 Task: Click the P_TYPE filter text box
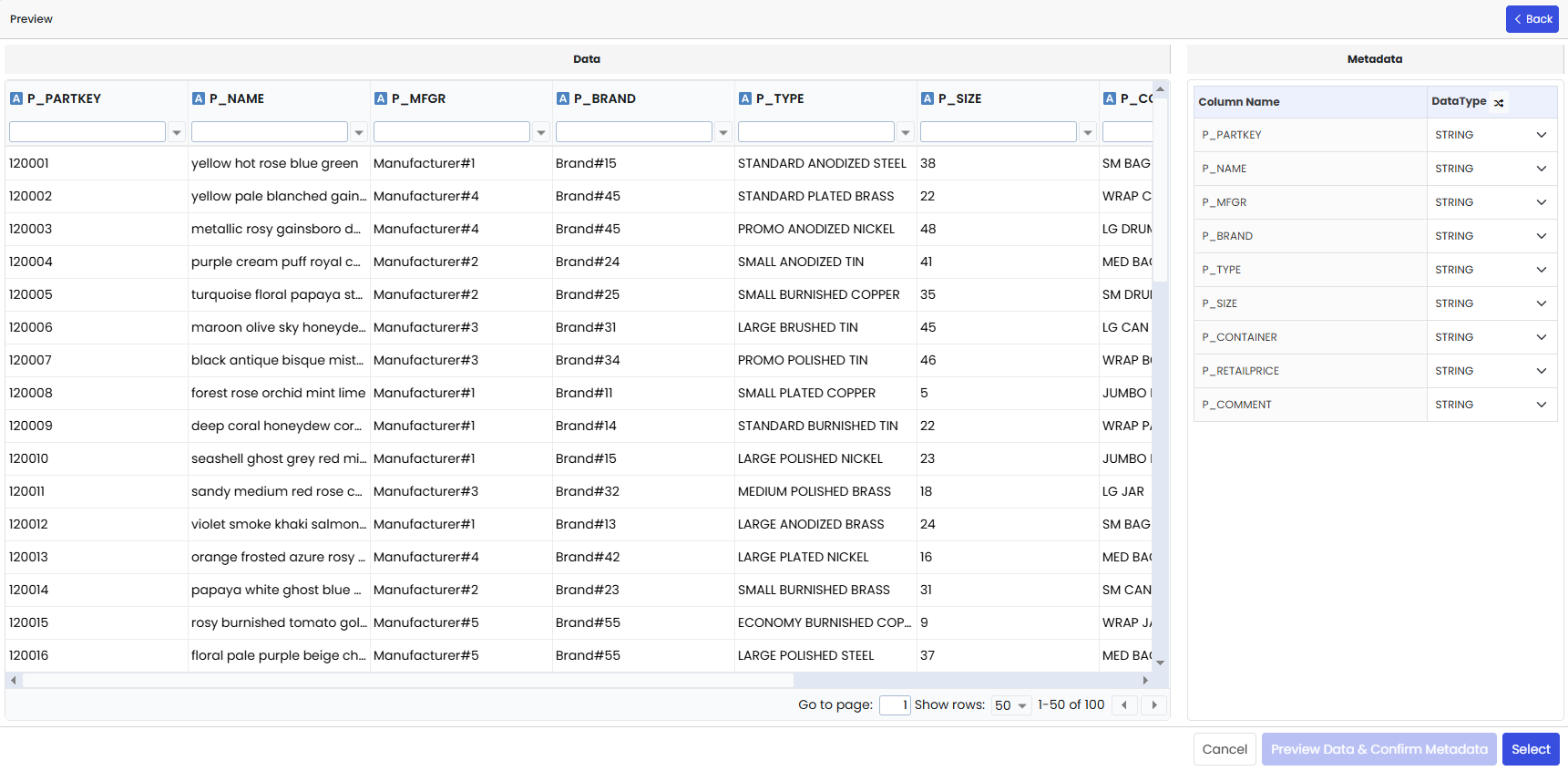tap(816, 132)
